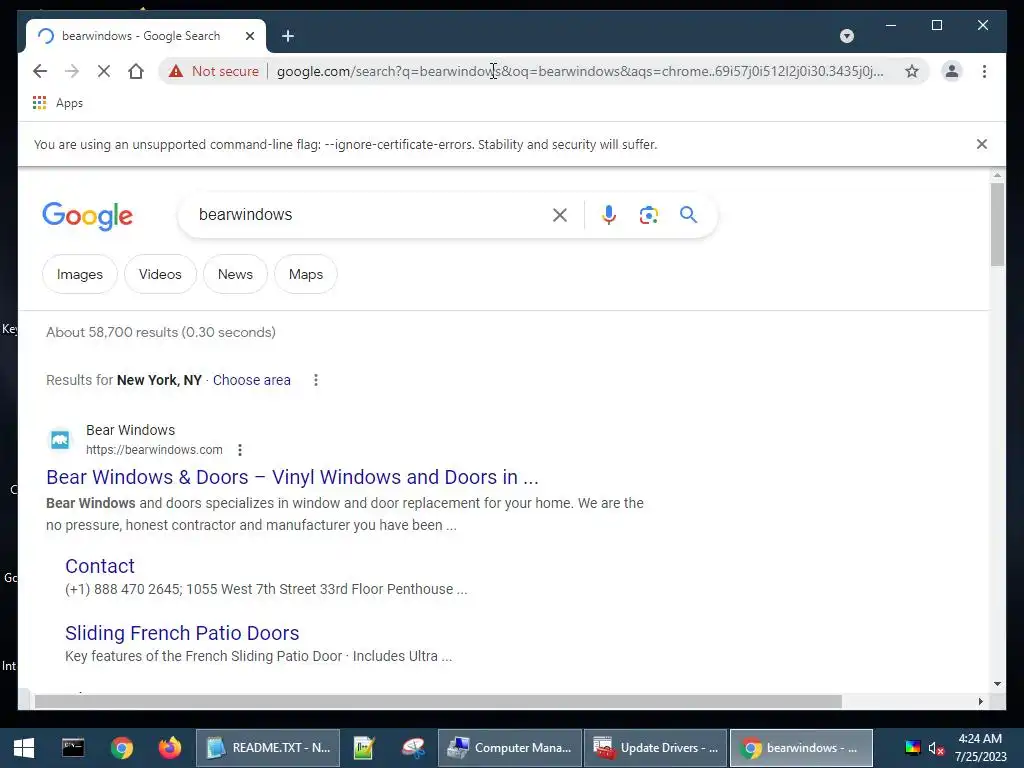Search by image with the camera lens icon
Screen dimensions: 1024x768
tap(648, 215)
